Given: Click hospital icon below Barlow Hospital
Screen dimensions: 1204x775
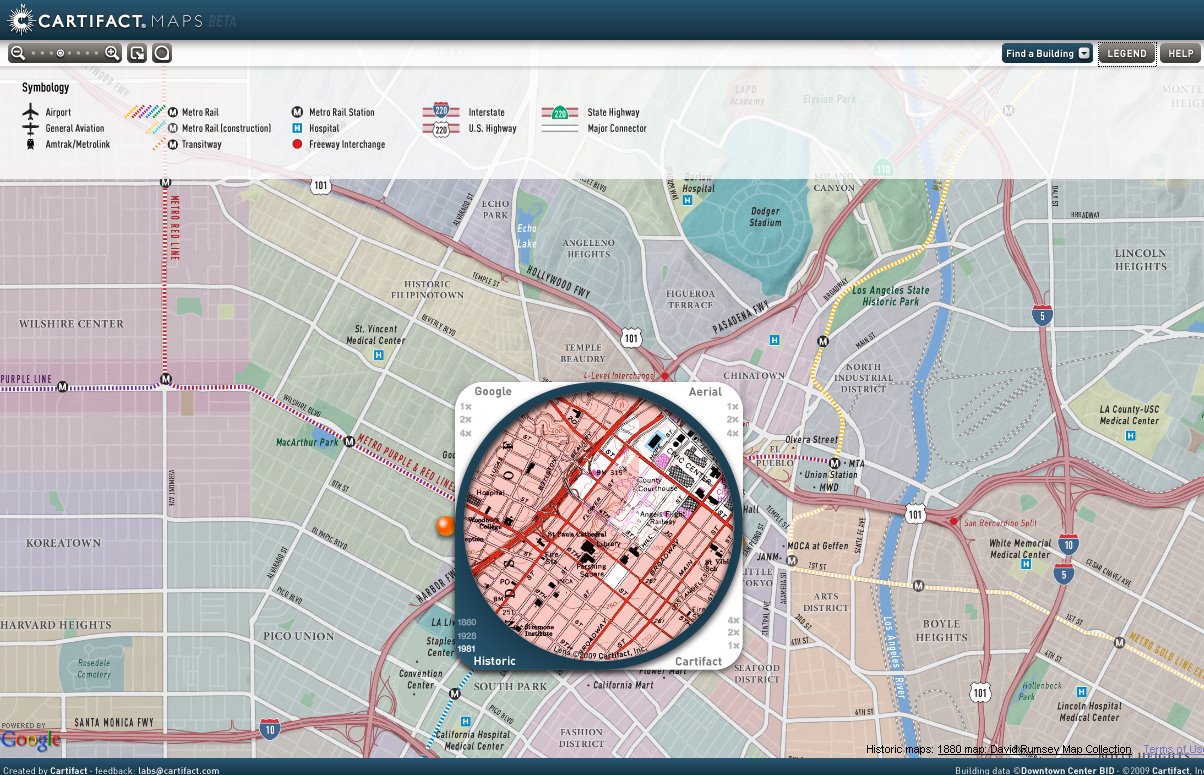Looking at the screenshot, I should coord(688,200).
